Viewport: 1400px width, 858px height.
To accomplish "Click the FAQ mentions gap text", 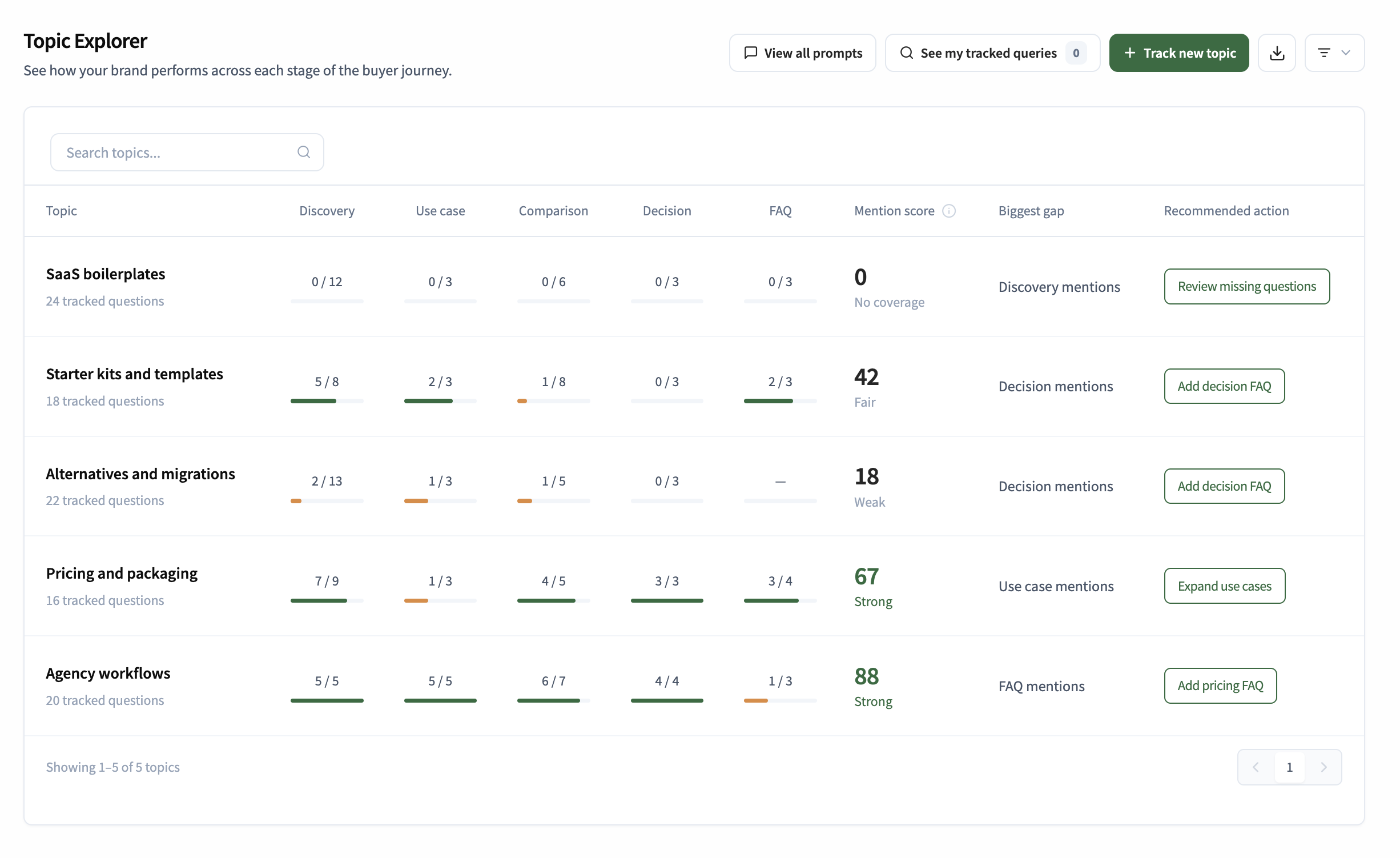I will click(1041, 686).
